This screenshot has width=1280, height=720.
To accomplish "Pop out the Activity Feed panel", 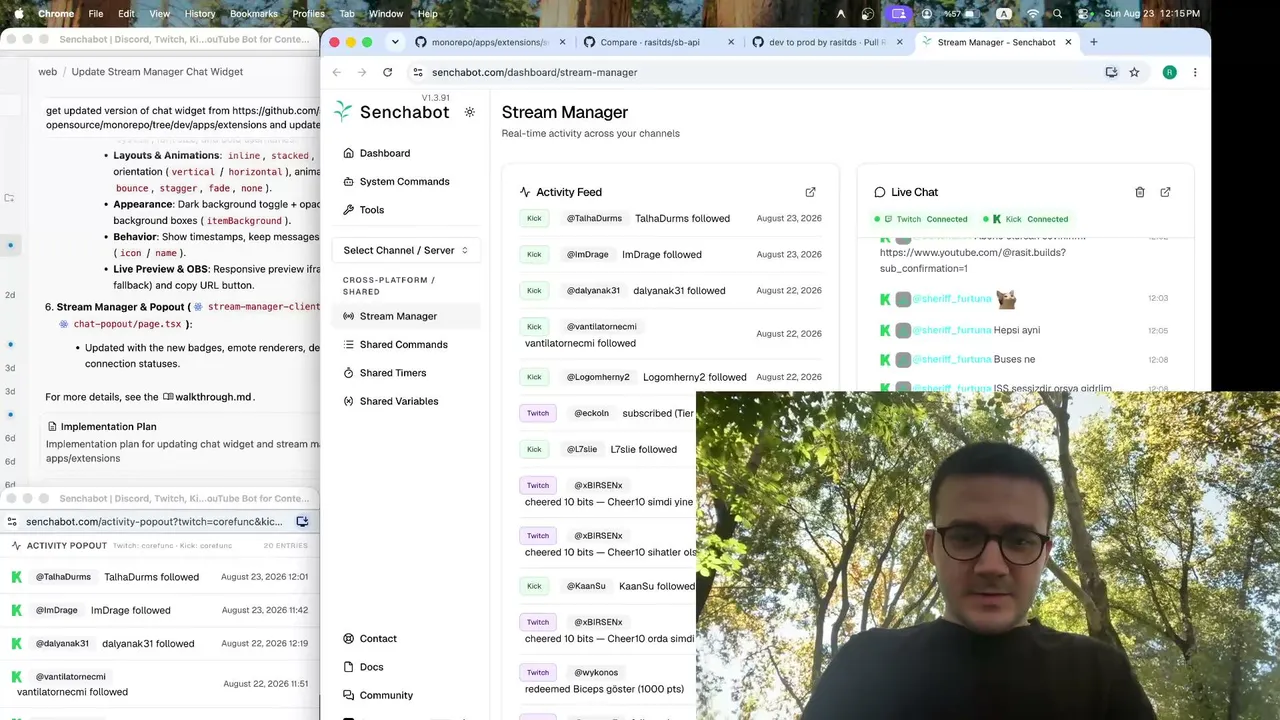I will [x=811, y=192].
